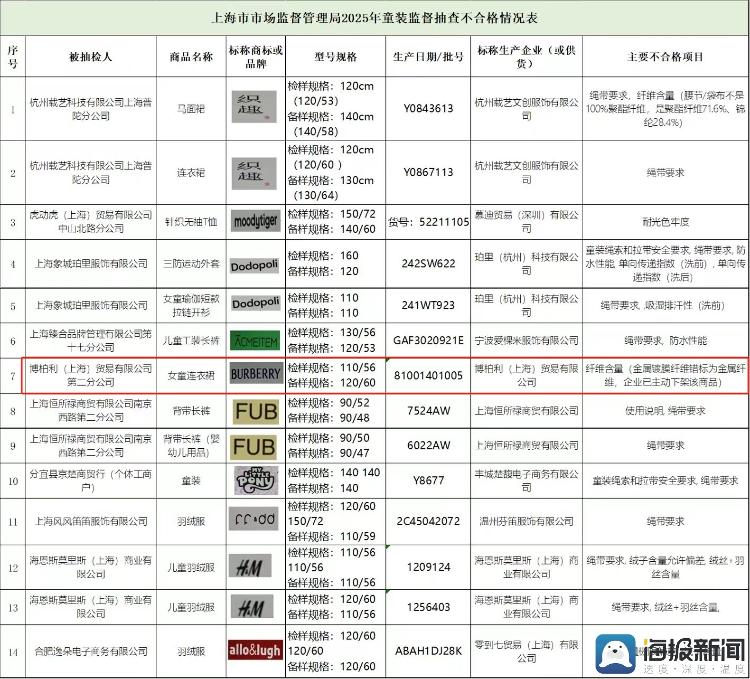The width and height of the screenshot is (750, 679).
Task: Click the 序号 column header
Action: (x=13, y=57)
